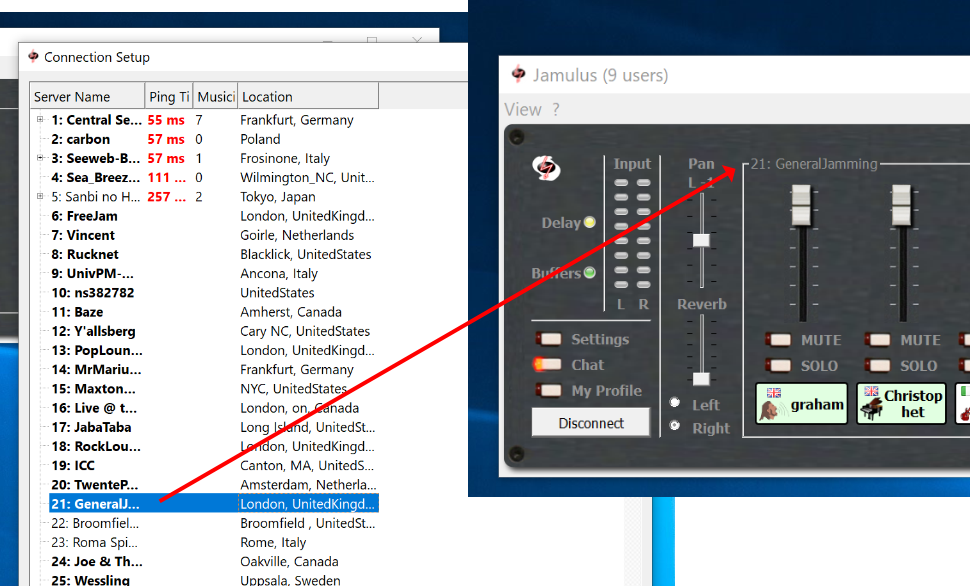Select the FreeJam server entry
Viewport: 970px width, 586px height.
(87, 216)
